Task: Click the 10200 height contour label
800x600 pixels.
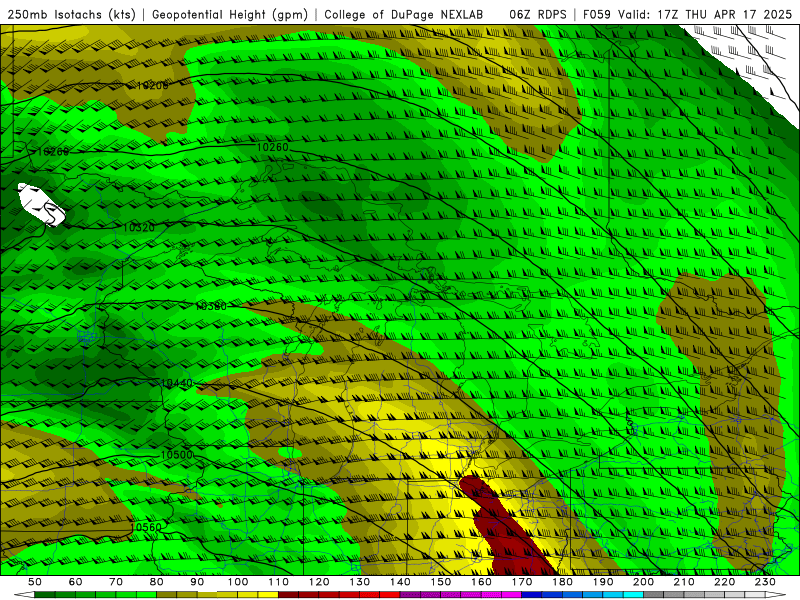Action: [x=152, y=86]
